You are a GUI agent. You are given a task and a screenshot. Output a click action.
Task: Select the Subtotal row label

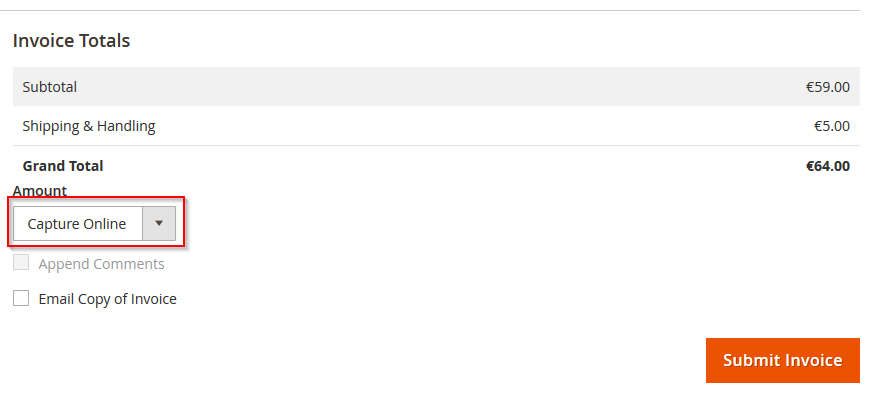[50, 87]
